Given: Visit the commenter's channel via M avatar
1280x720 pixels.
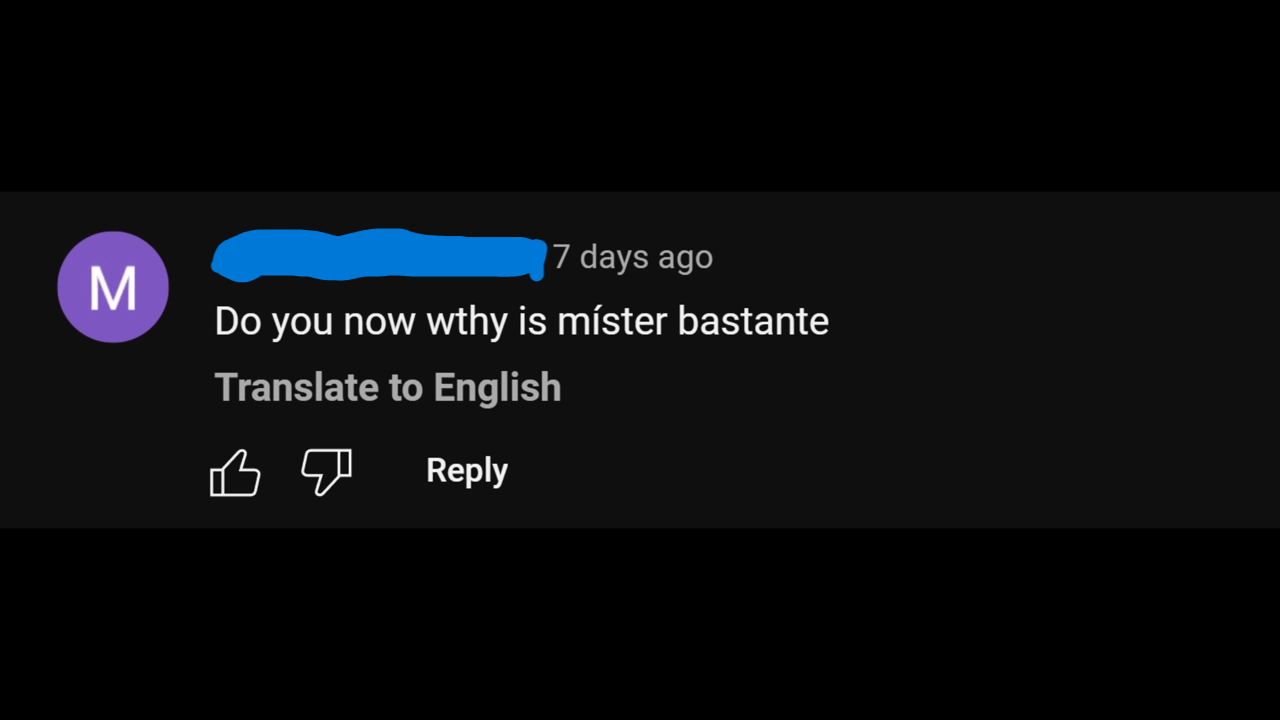Looking at the screenshot, I should tap(113, 287).
